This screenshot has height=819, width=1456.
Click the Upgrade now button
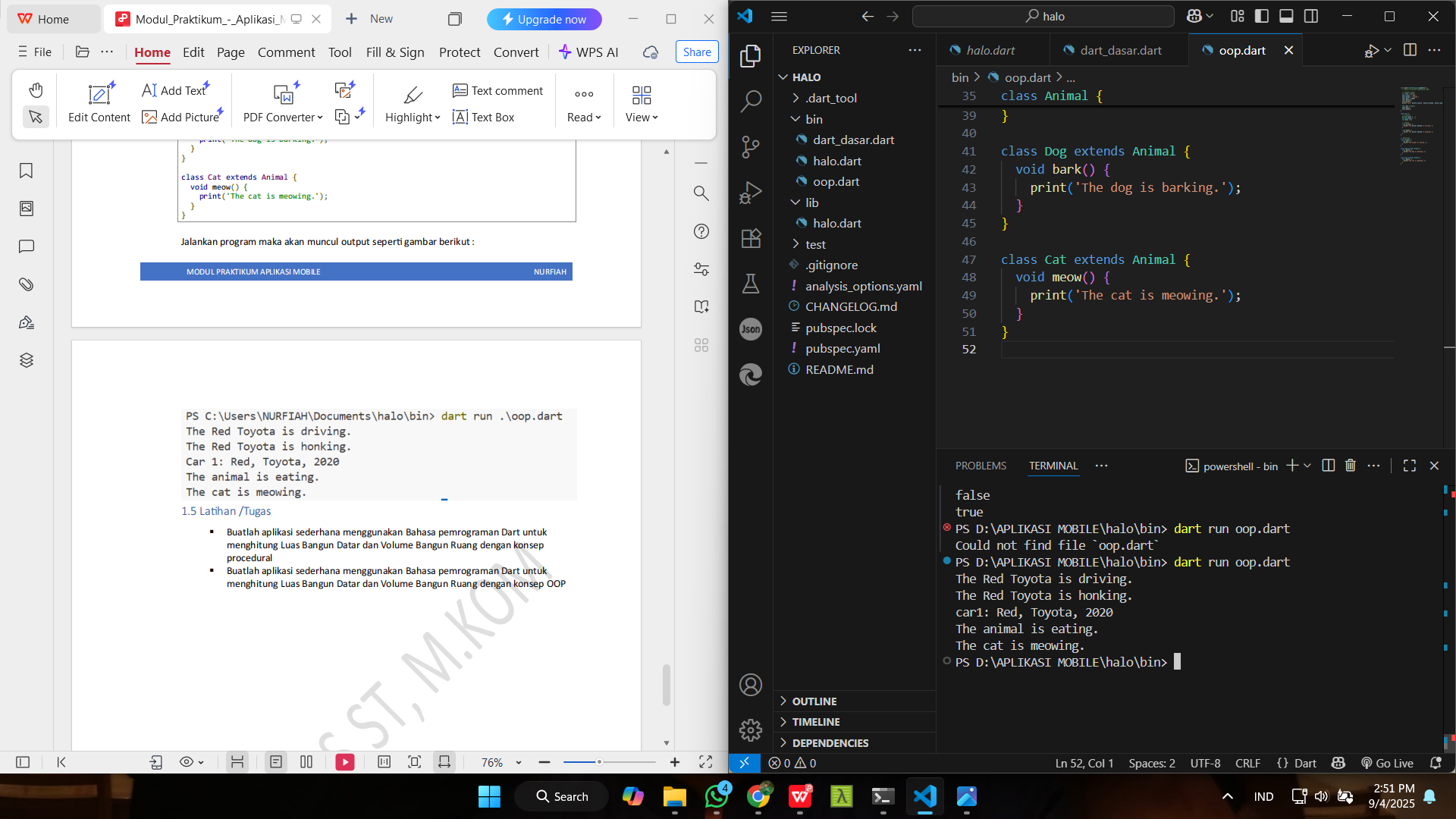544,19
